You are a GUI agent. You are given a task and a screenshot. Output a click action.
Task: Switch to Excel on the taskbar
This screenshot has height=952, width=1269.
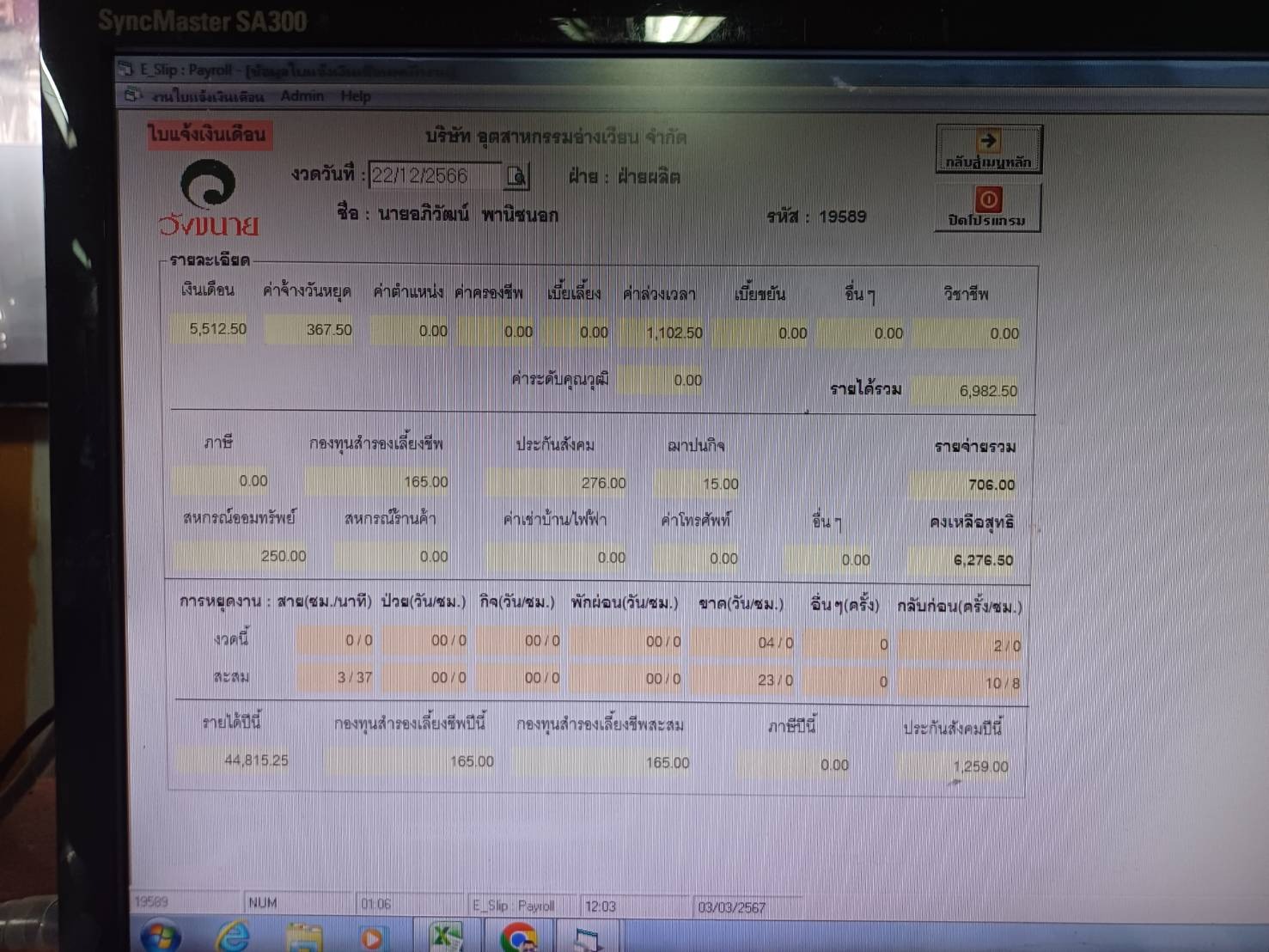(445, 937)
